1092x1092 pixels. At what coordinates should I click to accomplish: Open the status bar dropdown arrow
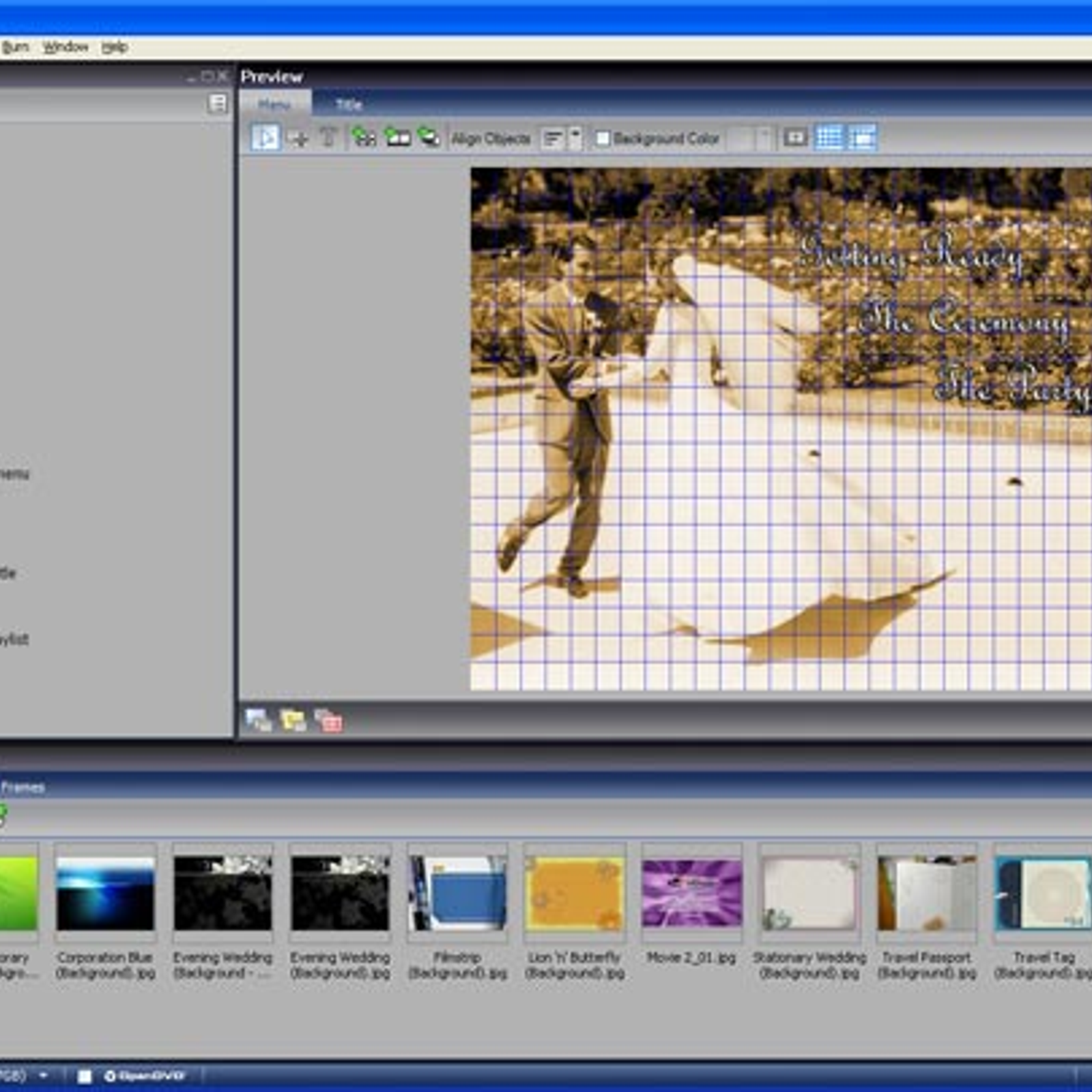point(44,1076)
